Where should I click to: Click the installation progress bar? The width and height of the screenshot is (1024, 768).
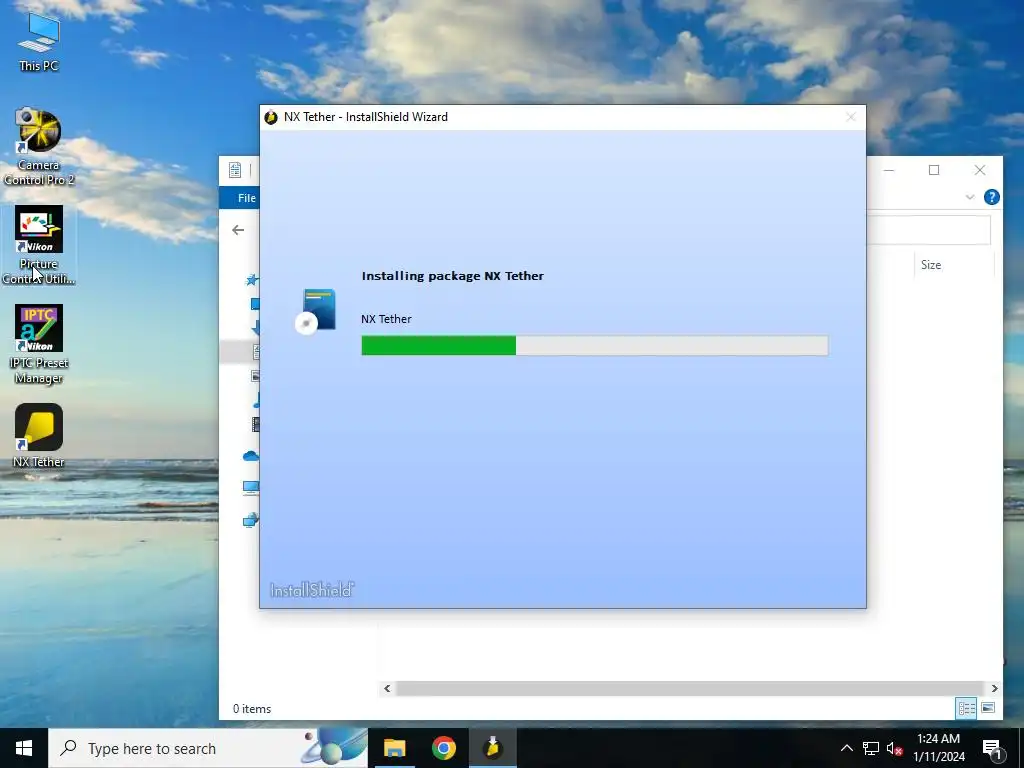coord(594,345)
